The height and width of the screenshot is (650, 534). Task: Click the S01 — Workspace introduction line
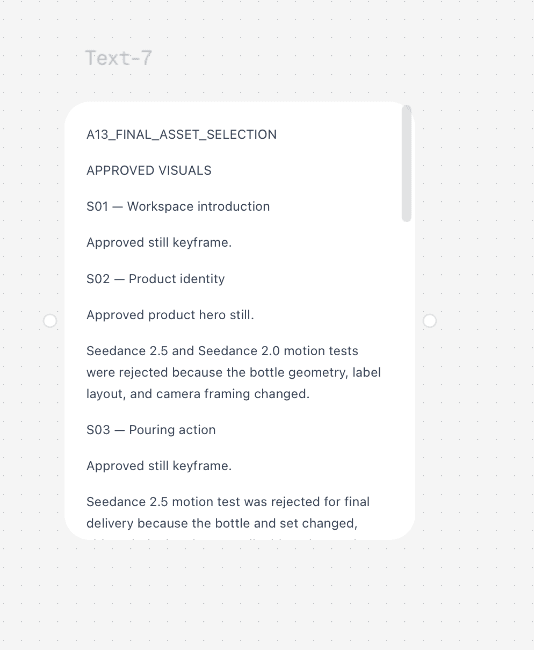tap(178, 206)
